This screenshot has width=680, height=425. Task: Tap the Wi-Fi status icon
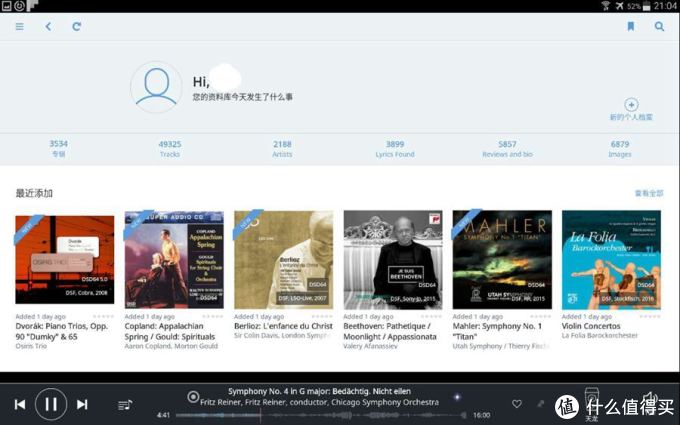point(605,6)
